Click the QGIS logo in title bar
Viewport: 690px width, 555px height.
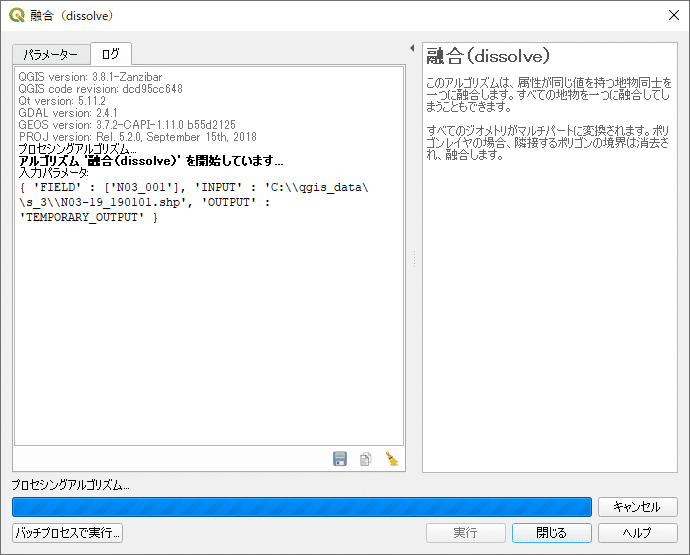tap(17, 15)
